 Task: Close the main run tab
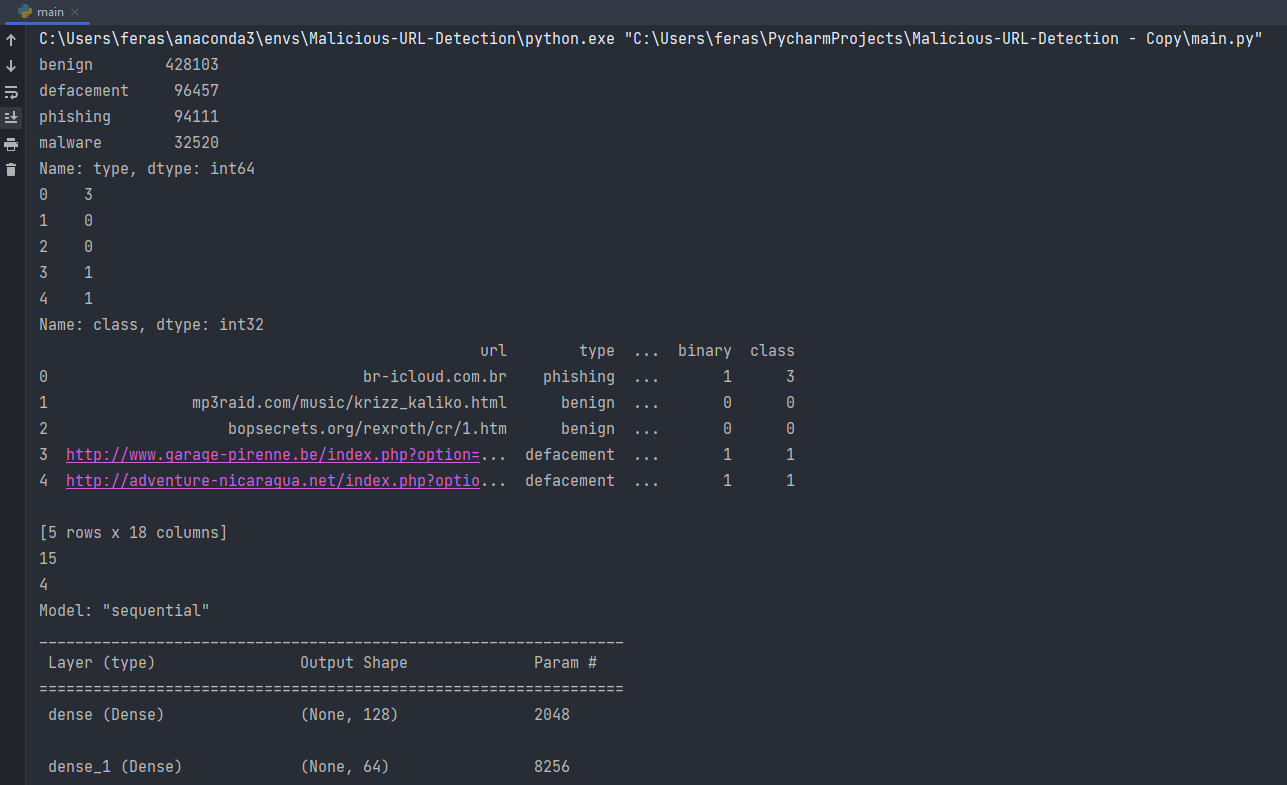pyautogui.click(x=76, y=12)
